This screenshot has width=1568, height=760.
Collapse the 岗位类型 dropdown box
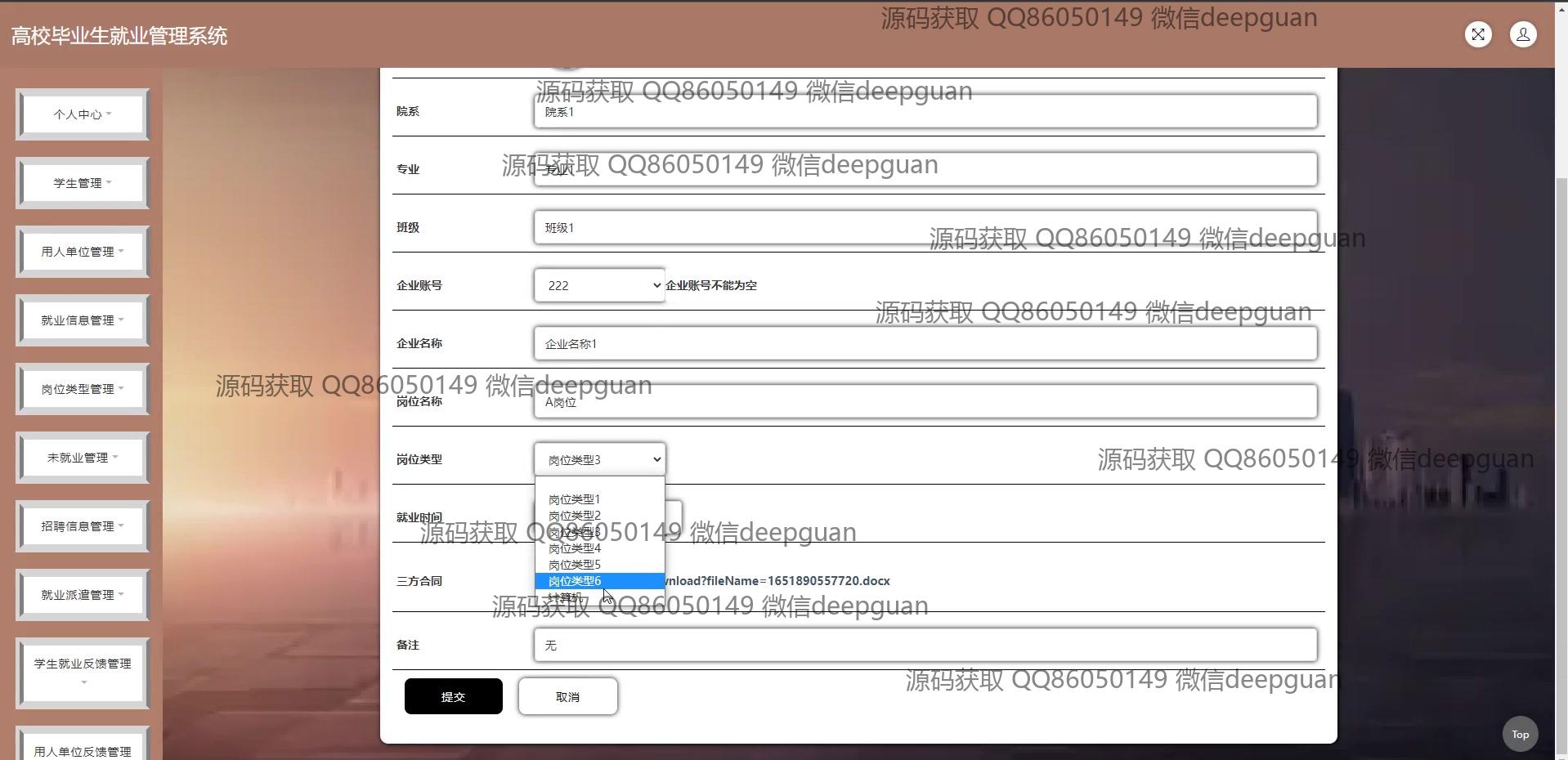(599, 459)
